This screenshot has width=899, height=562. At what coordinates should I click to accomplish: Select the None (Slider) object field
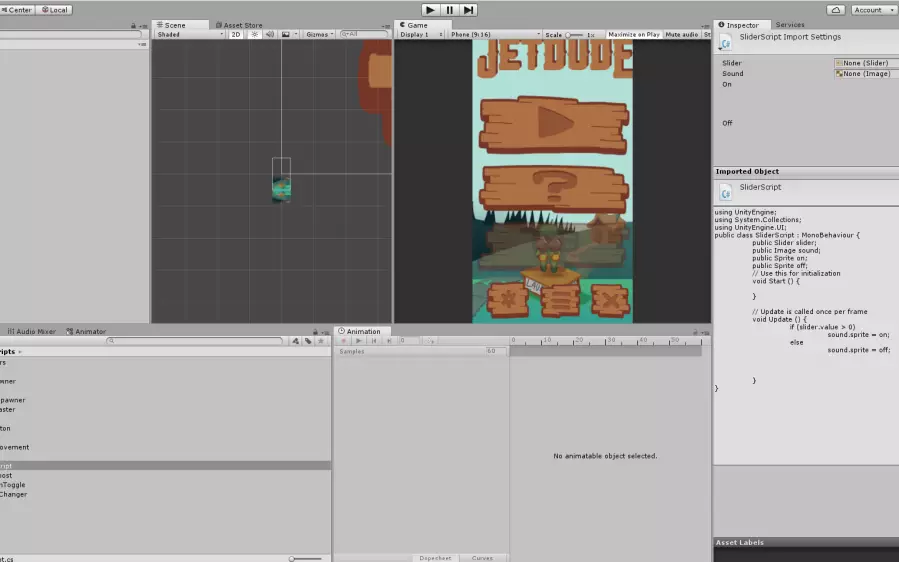(865, 63)
